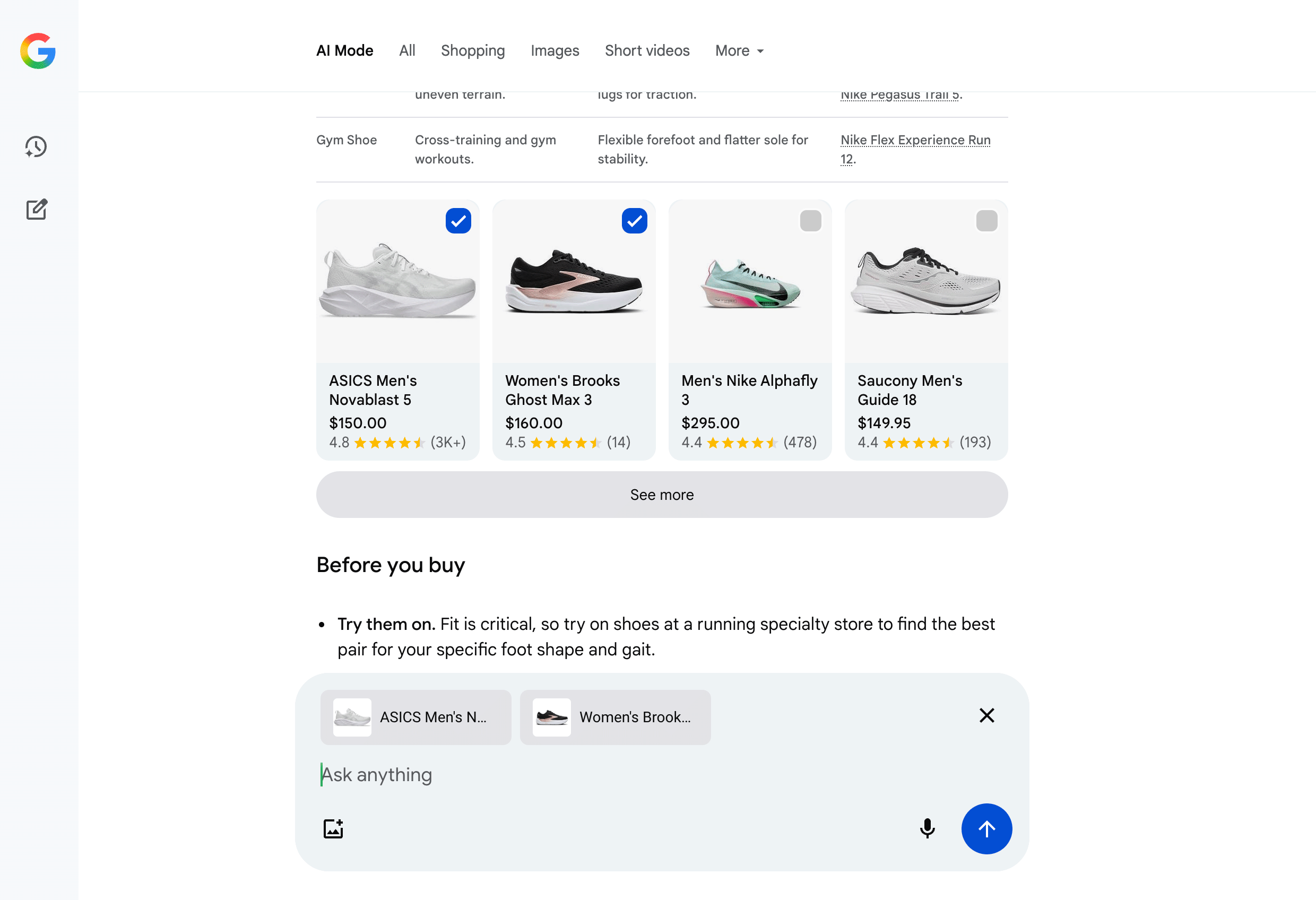Viewport: 1316px width, 900px height.
Task: Switch to the Shopping tab
Action: pos(473,50)
